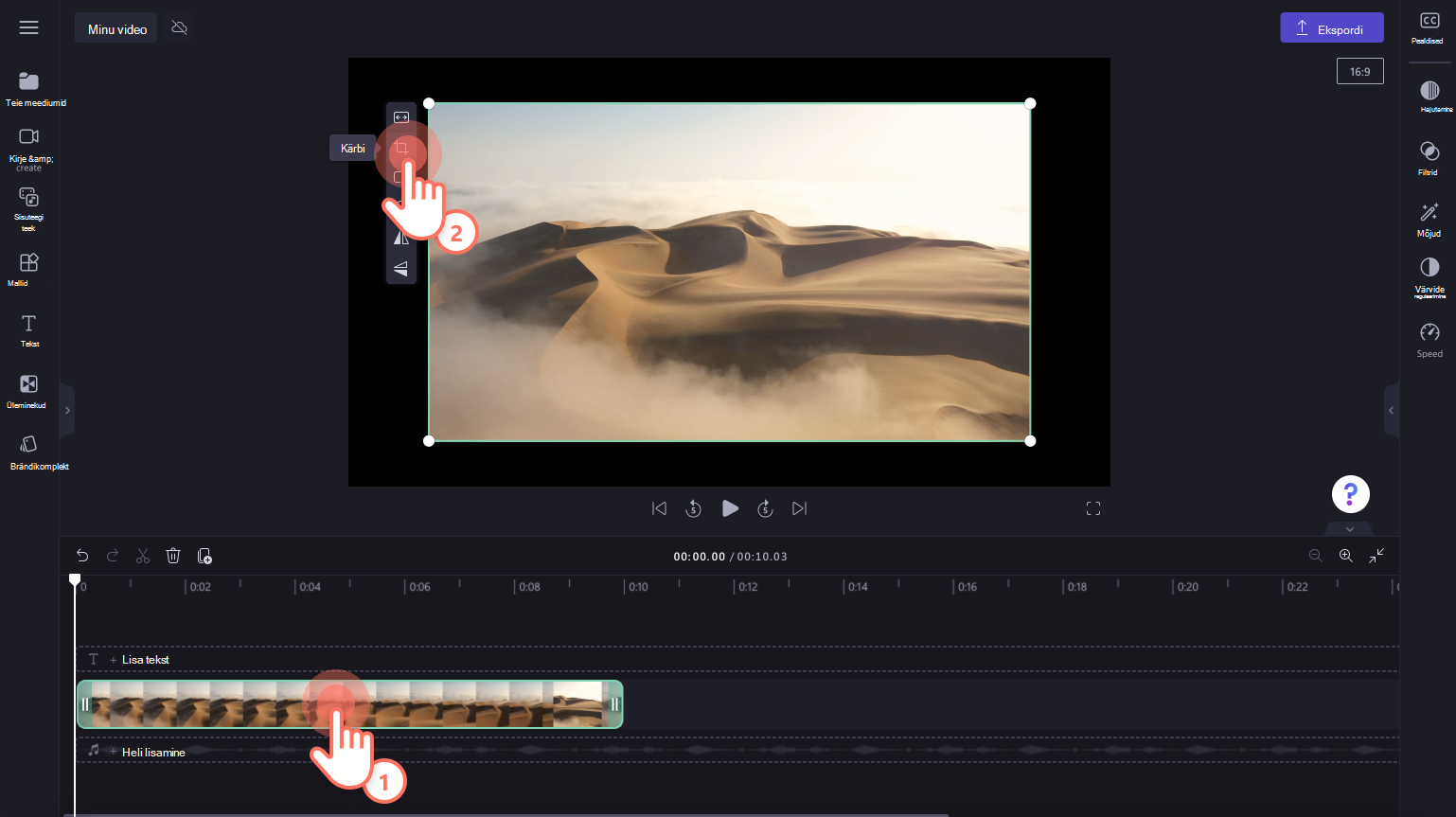Split clip with the scissors tool
Viewport: 1456px width, 817px height.
(143, 556)
